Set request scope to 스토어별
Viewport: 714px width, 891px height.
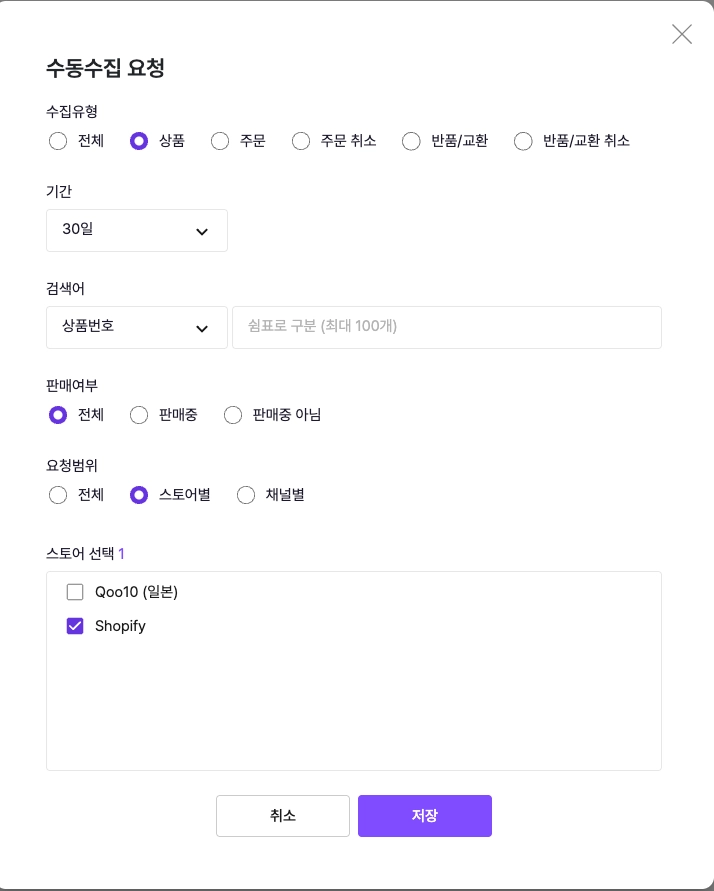point(139,495)
